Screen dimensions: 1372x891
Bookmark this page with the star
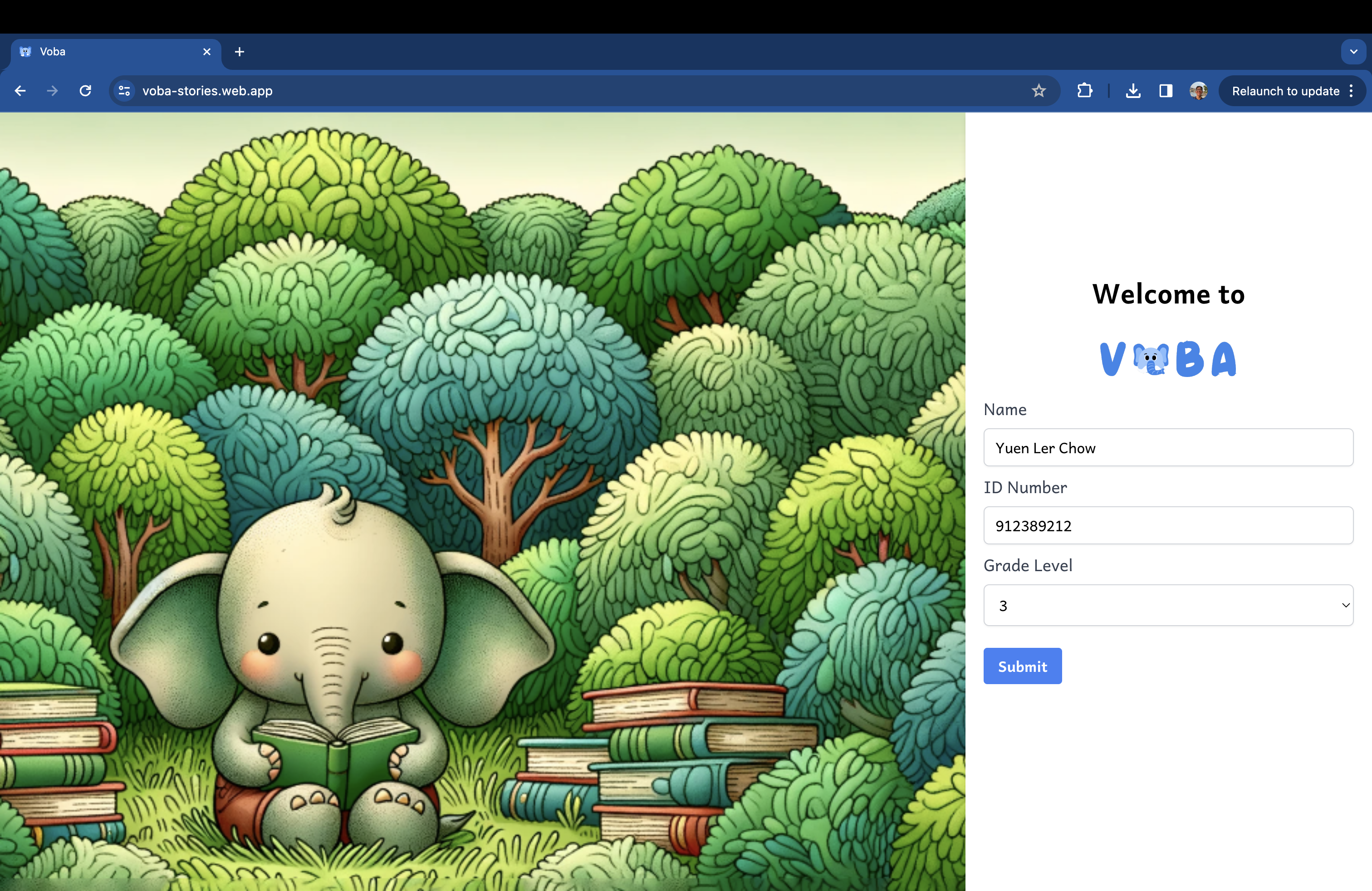(x=1038, y=91)
